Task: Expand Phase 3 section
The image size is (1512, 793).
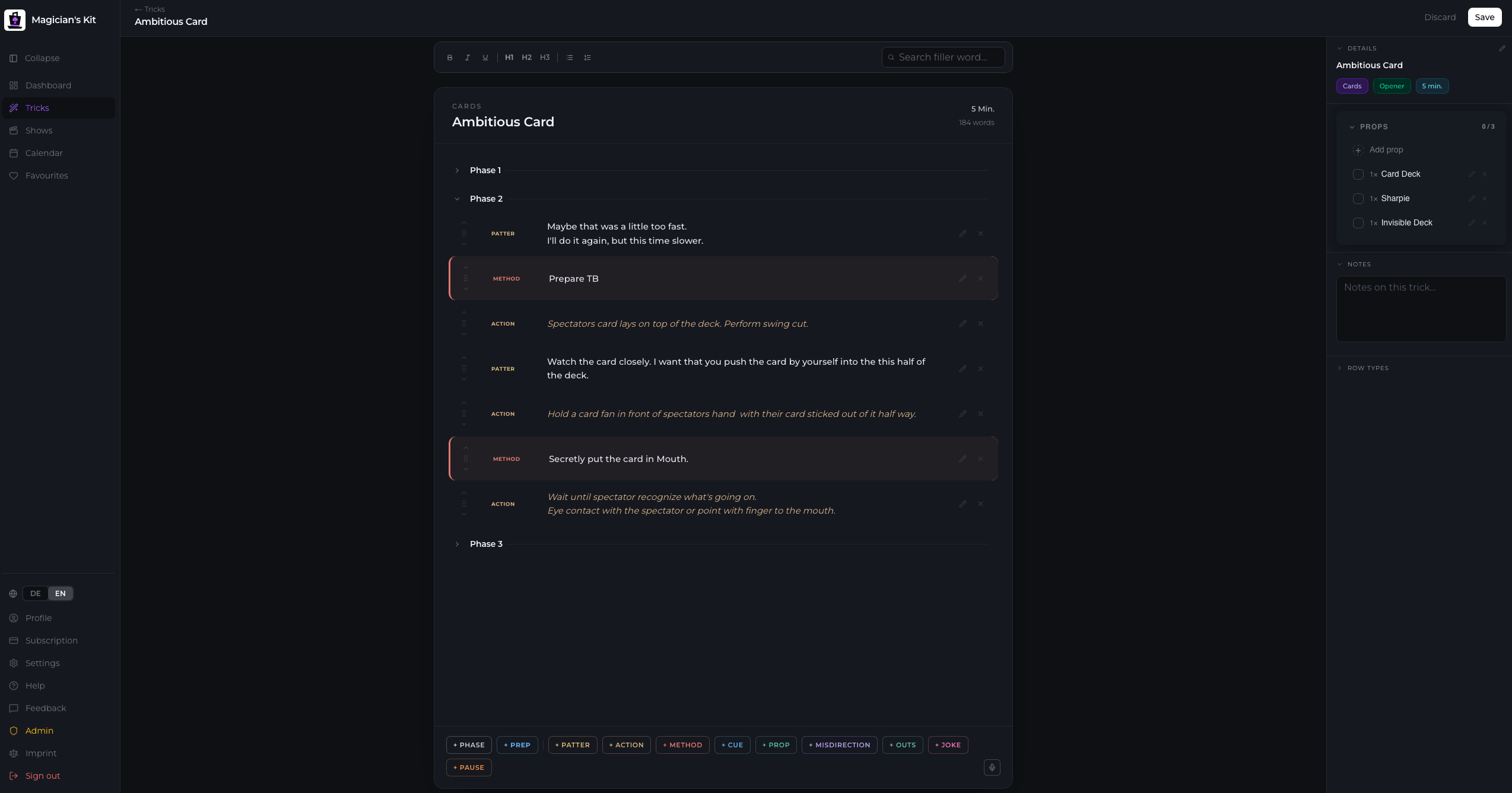Action: (457, 544)
